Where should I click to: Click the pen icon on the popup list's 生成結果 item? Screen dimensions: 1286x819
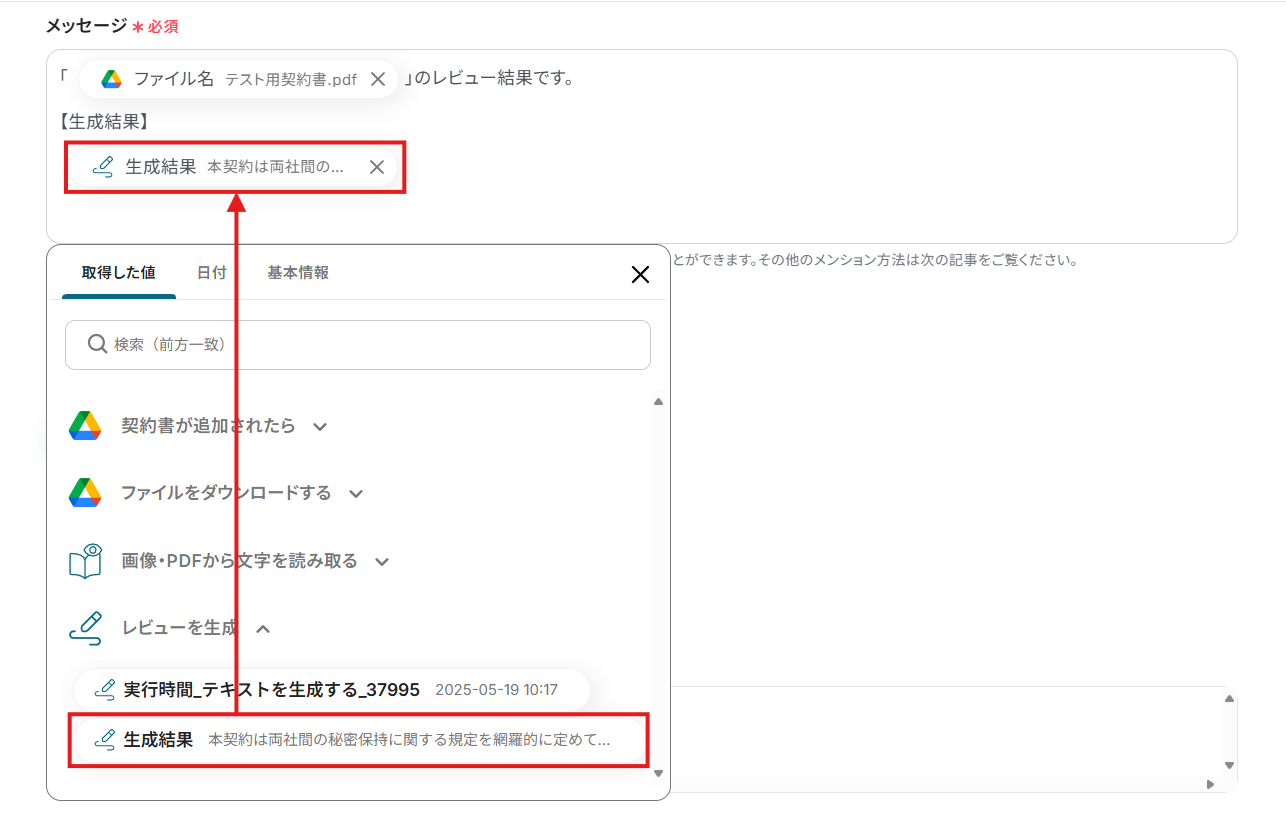104,740
